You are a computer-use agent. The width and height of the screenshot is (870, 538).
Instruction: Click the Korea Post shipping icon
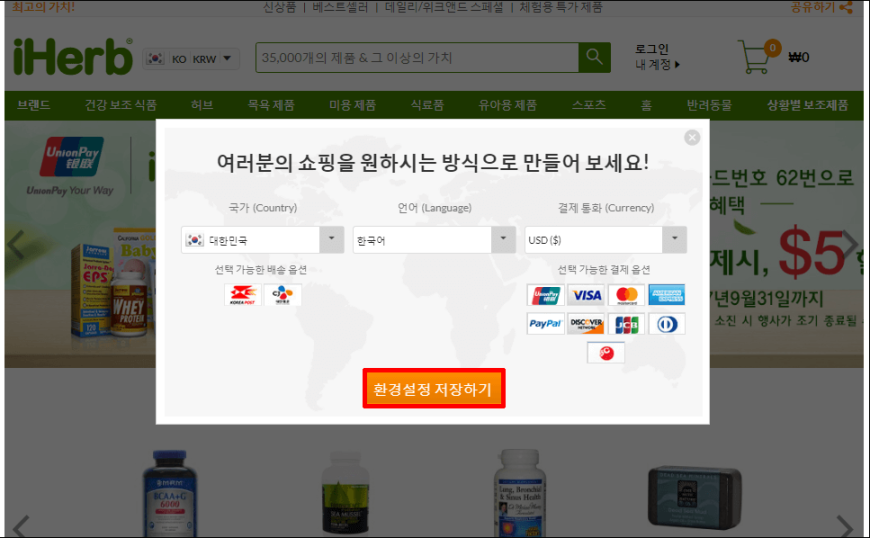[242, 295]
